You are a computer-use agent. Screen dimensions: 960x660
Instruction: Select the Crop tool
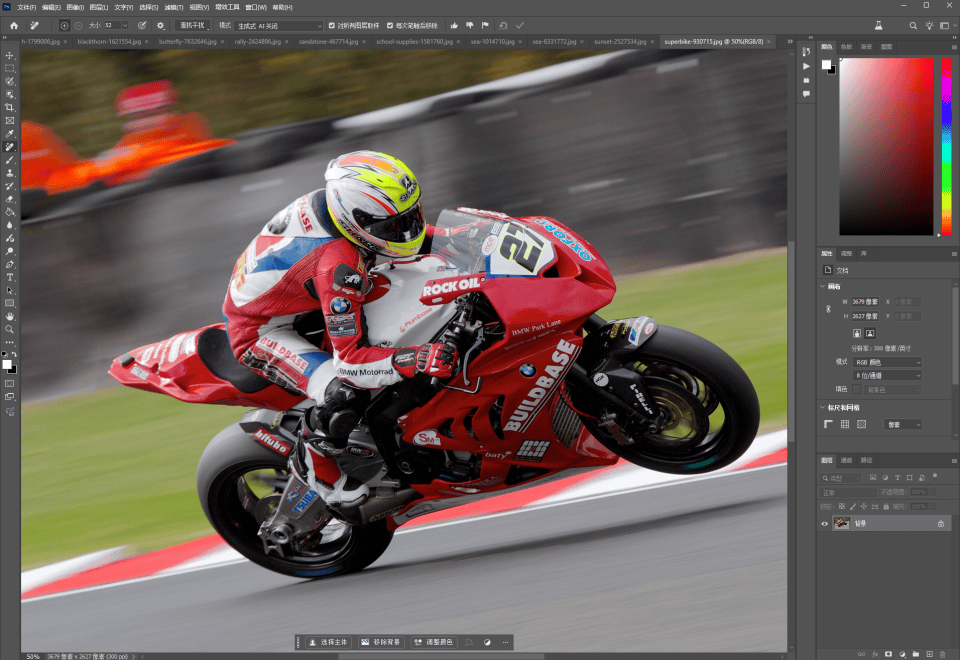pyautogui.click(x=10, y=107)
